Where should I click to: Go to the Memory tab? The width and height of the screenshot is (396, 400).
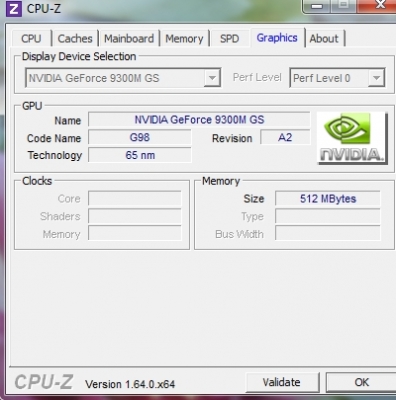pos(184,39)
